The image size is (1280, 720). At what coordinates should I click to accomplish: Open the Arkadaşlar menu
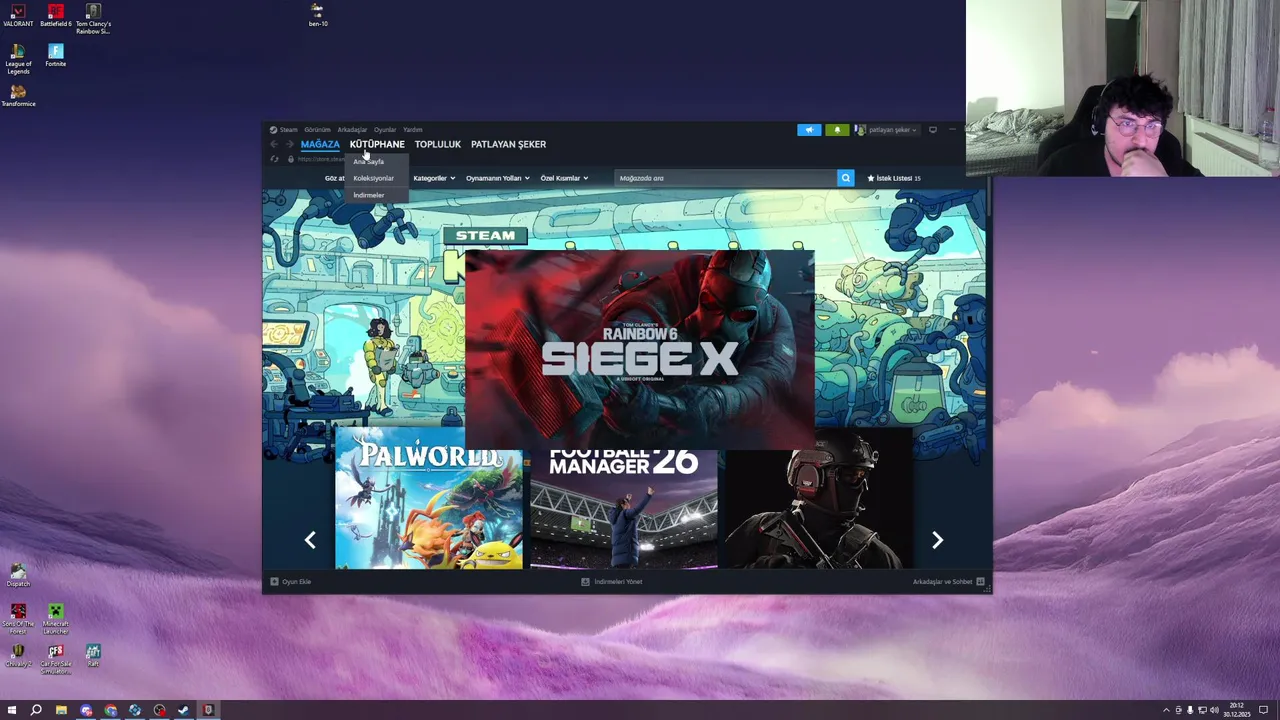click(x=352, y=130)
